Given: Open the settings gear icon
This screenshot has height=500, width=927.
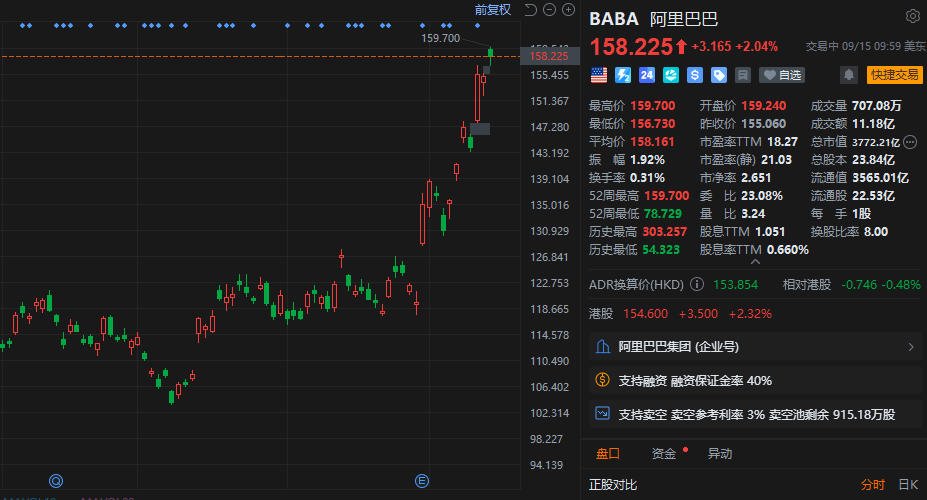Looking at the screenshot, I should pos(912,16).
